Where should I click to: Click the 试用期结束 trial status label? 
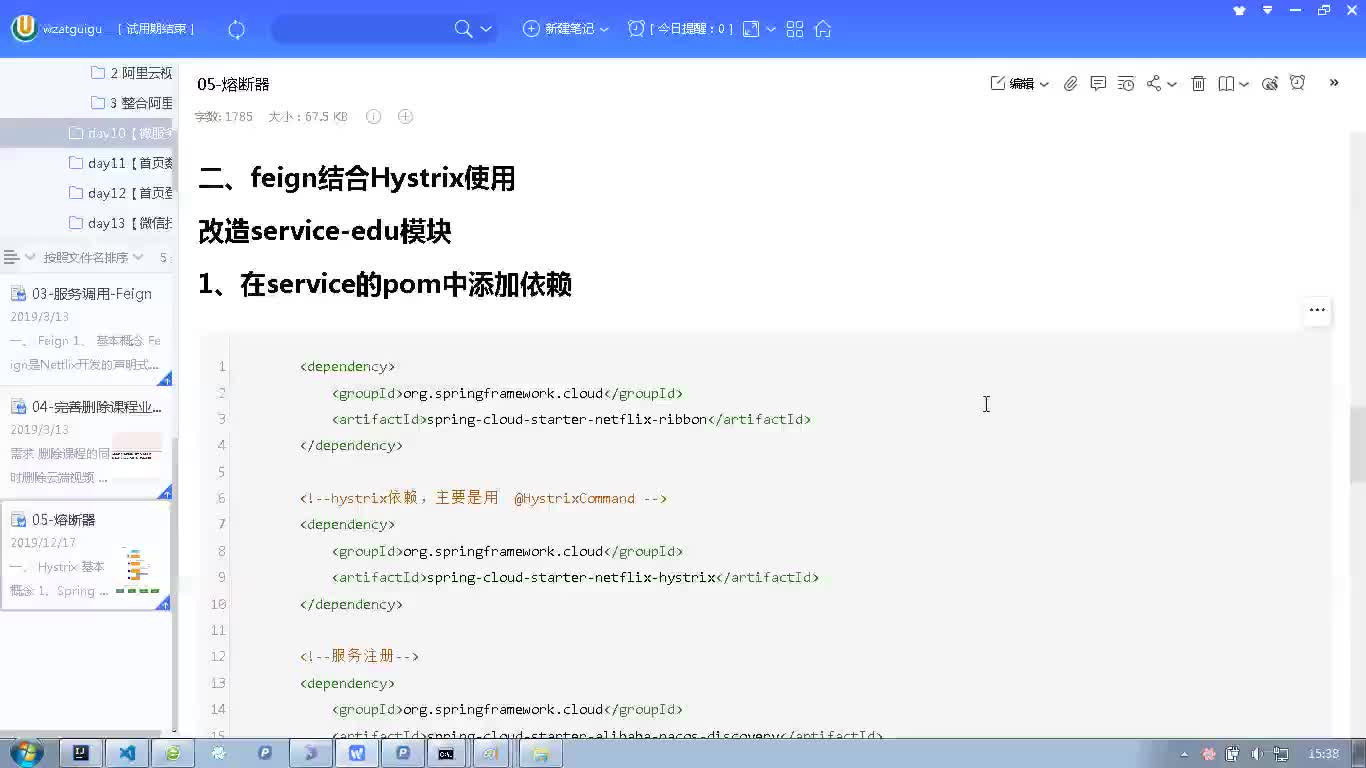tap(157, 29)
